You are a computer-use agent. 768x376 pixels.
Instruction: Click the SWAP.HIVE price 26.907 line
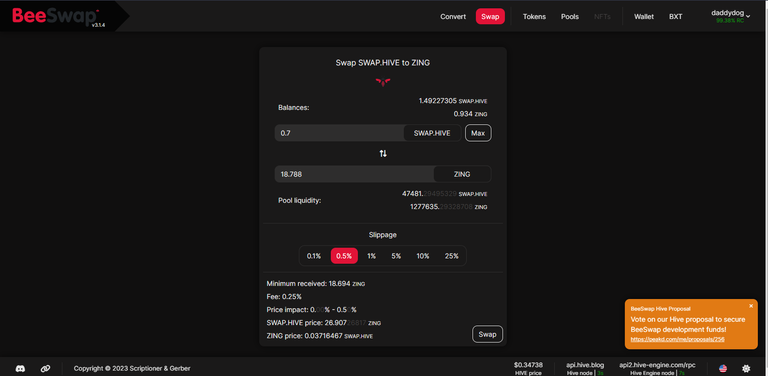pos(324,323)
